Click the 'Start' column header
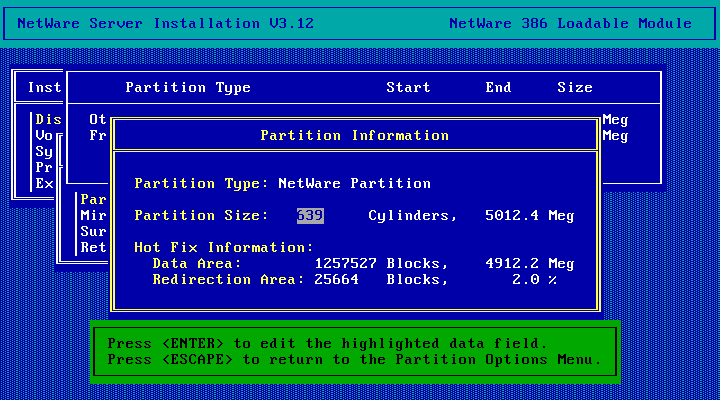Viewport: 720px width, 400px height. tap(408, 87)
